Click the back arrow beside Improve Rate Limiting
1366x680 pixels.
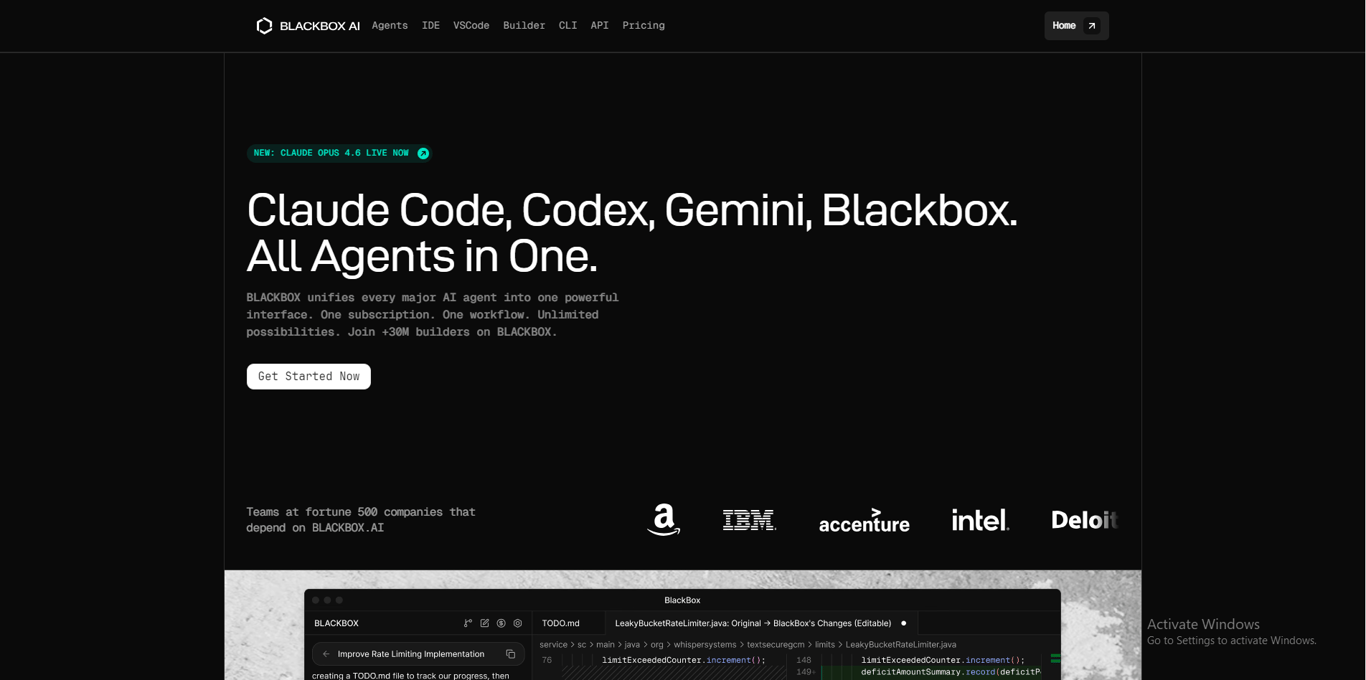click(326, 654)
